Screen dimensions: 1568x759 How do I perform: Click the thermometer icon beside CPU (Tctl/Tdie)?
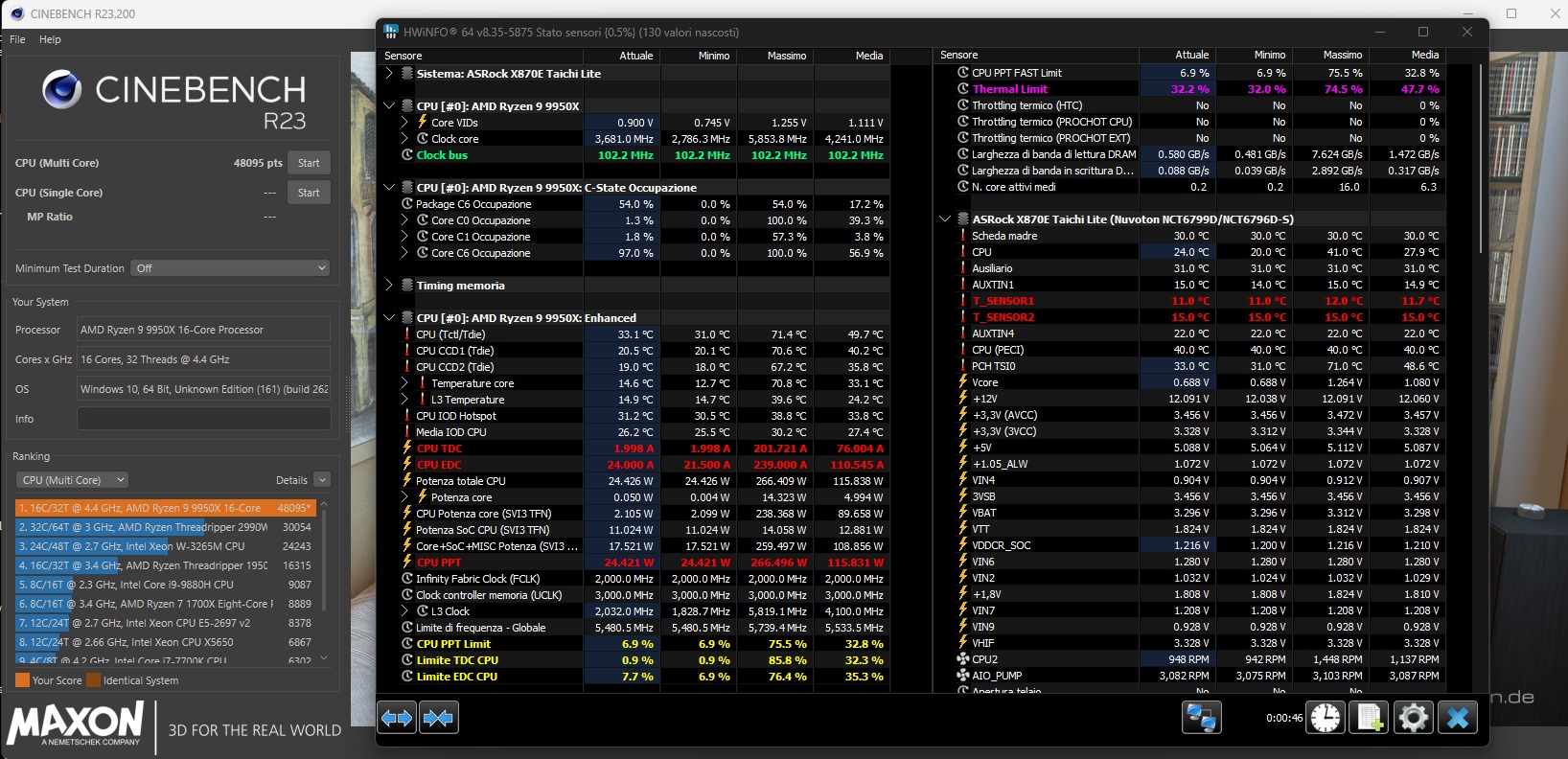pos(407,334)
